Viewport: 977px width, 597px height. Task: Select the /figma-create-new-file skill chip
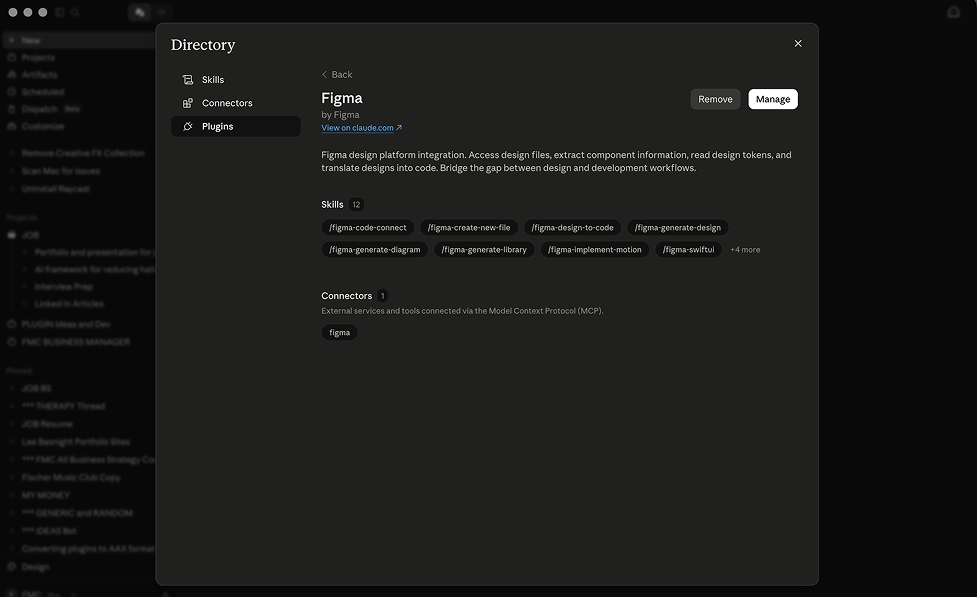tap(469, 227)
